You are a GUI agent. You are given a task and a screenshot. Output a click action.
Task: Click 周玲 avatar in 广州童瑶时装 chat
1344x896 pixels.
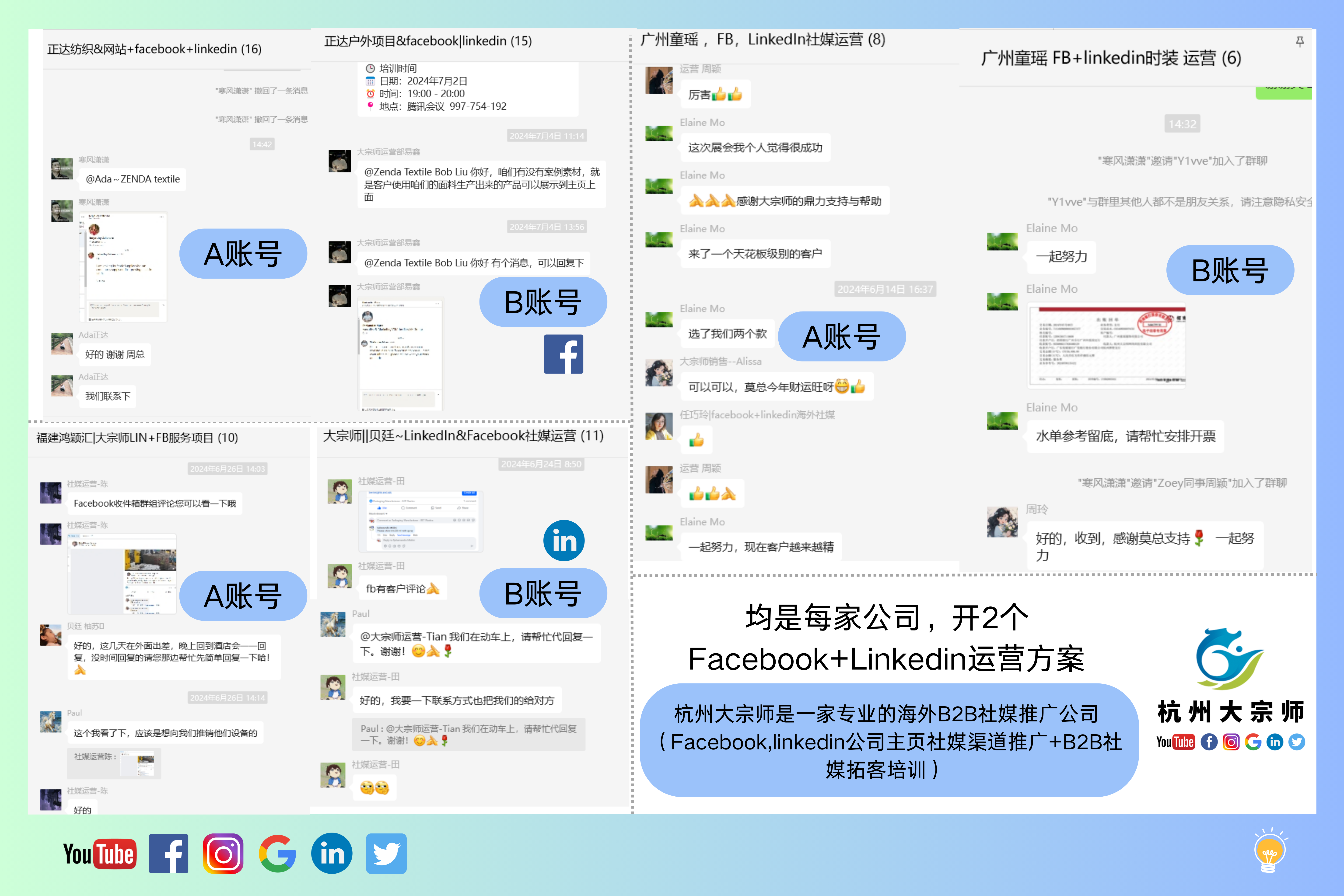click(x=1002, y=522)
